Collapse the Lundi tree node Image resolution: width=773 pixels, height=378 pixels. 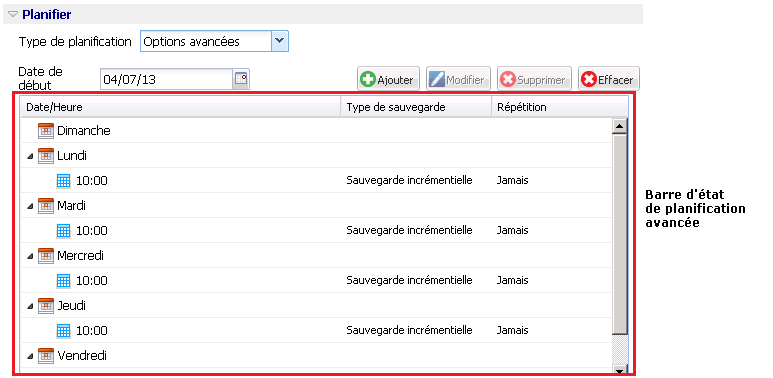(31, 156)
